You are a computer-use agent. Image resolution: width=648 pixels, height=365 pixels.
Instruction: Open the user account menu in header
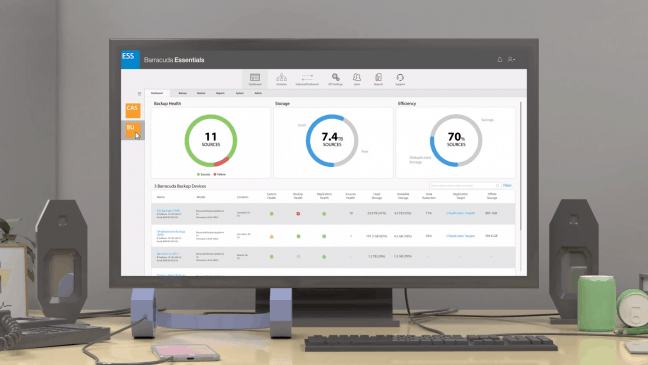511,60
